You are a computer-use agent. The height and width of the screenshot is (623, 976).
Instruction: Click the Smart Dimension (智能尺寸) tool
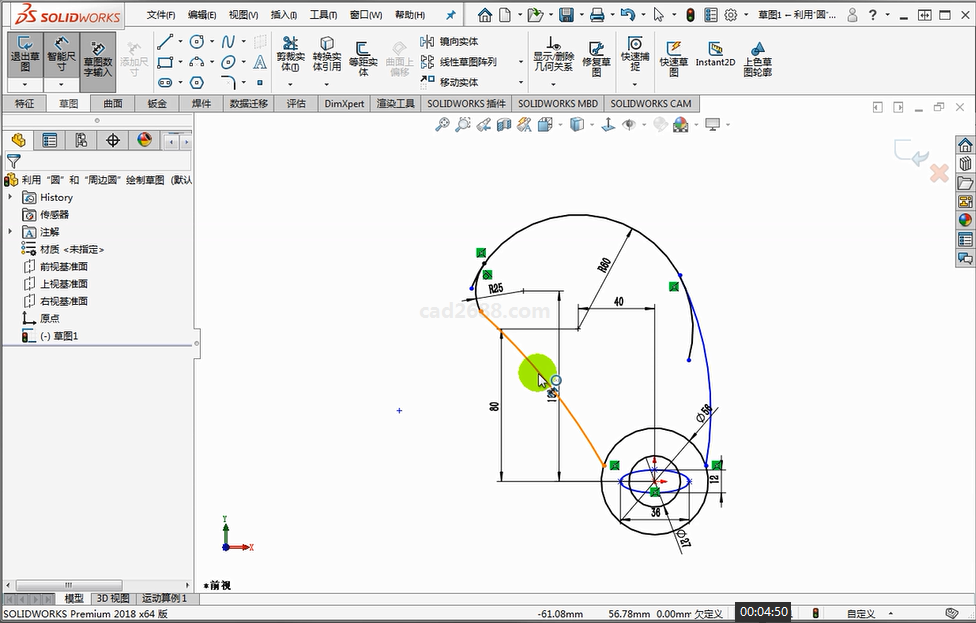61,55
